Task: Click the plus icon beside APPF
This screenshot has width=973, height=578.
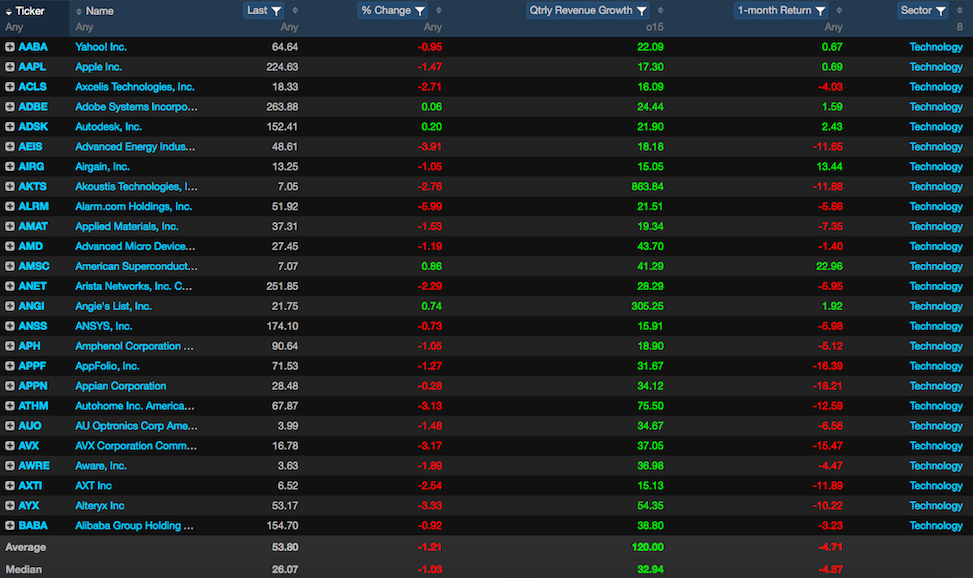Action: coord(10,366)
